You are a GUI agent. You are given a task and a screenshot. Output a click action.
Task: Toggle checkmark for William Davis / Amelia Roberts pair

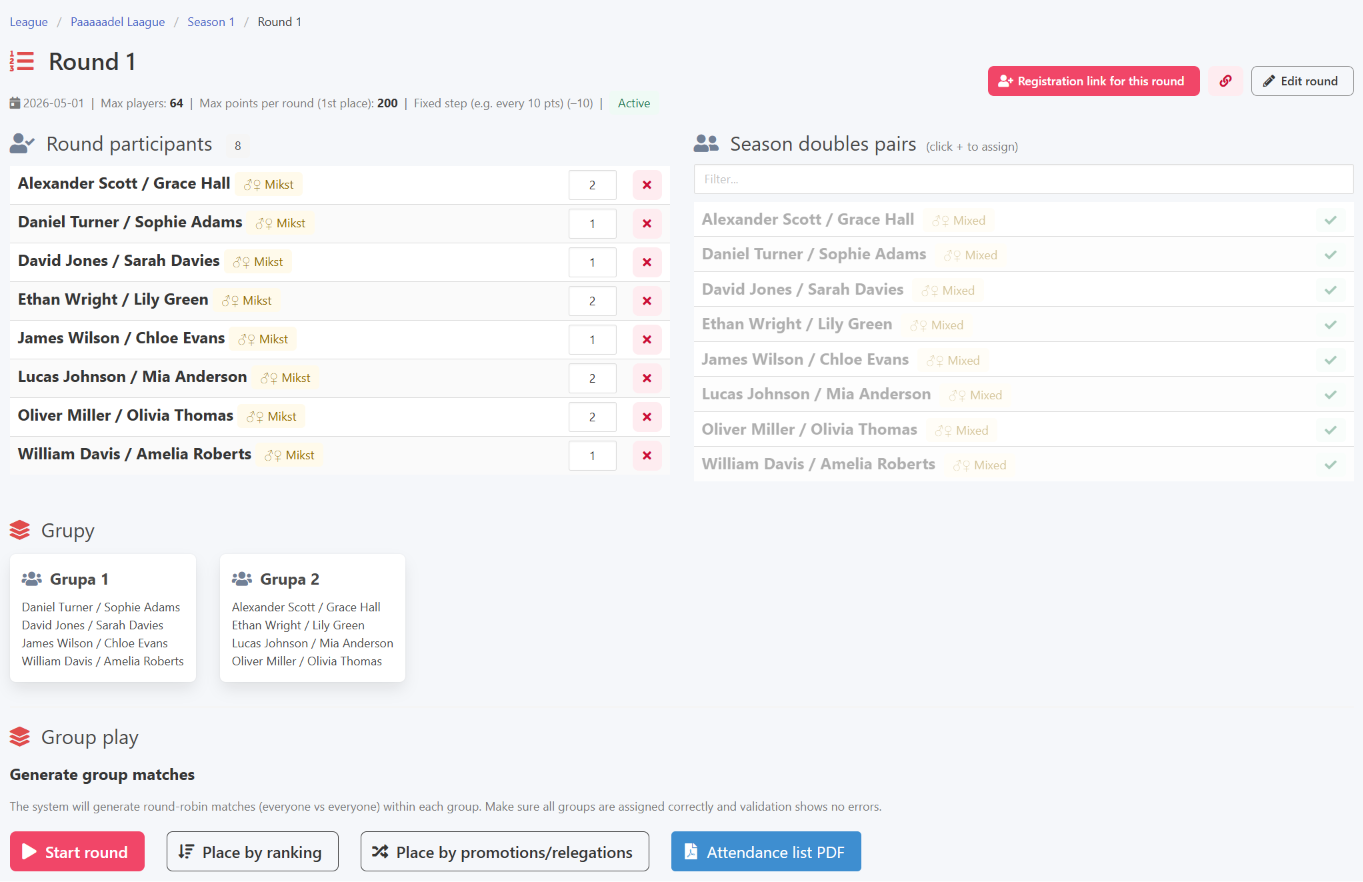click(1330, 465)
